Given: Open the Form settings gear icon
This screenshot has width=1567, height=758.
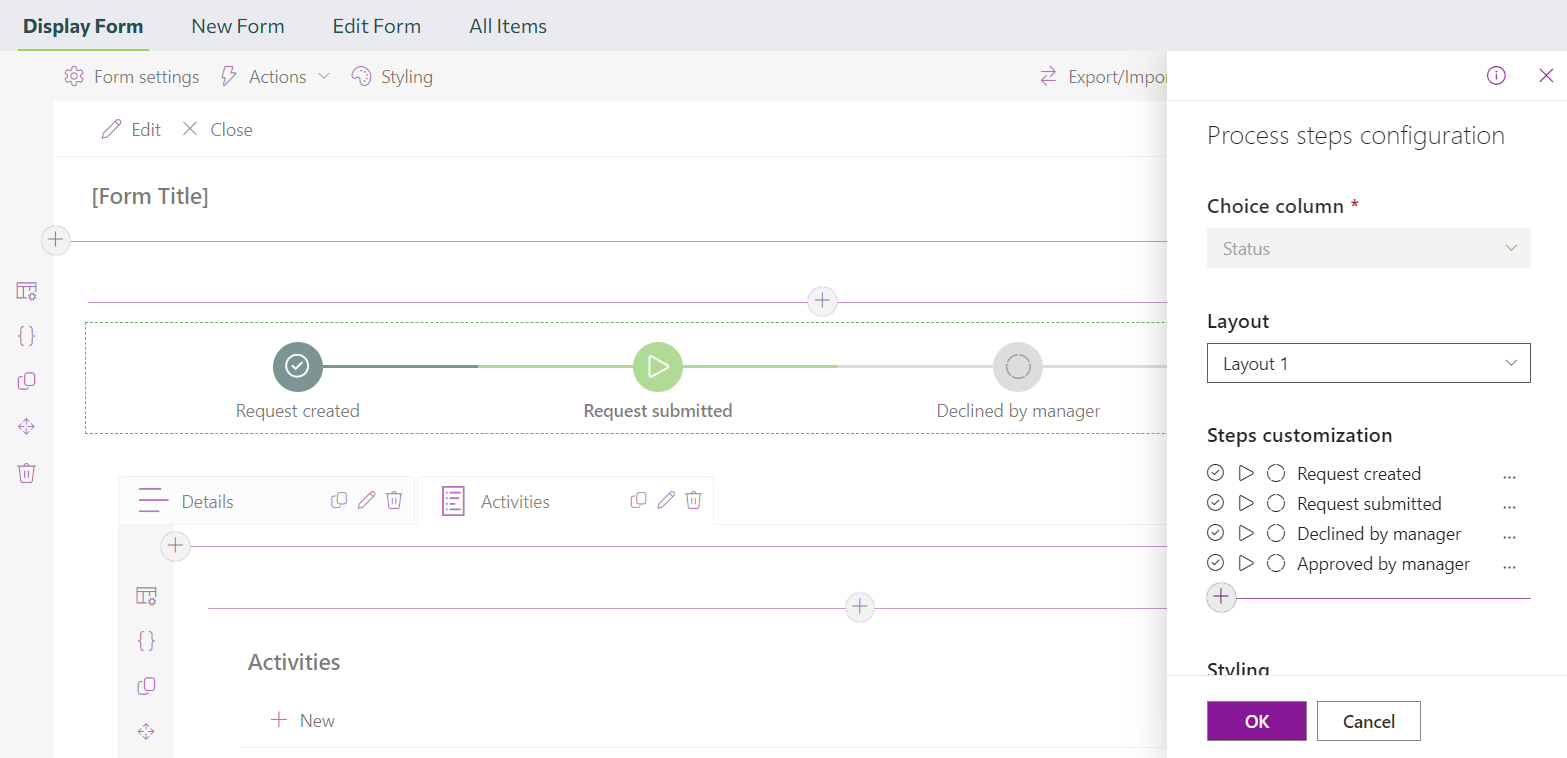Looking at the screenshot, I should pos(73,76).
